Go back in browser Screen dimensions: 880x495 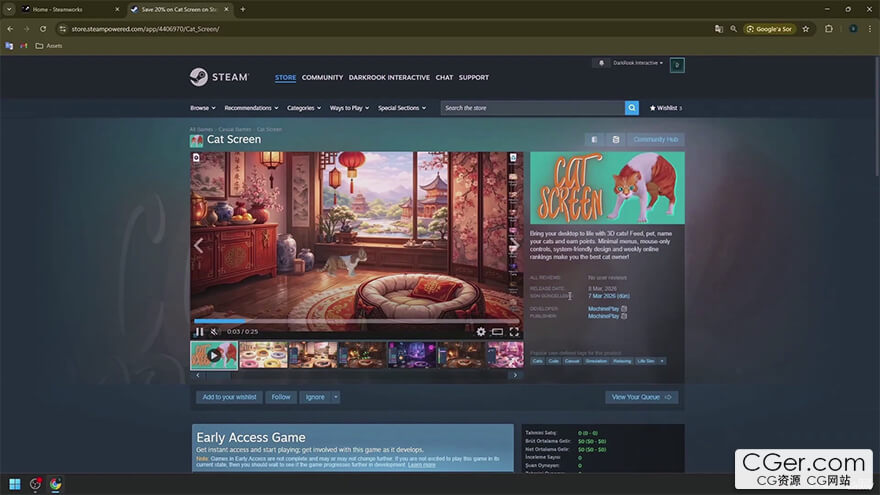10,29
